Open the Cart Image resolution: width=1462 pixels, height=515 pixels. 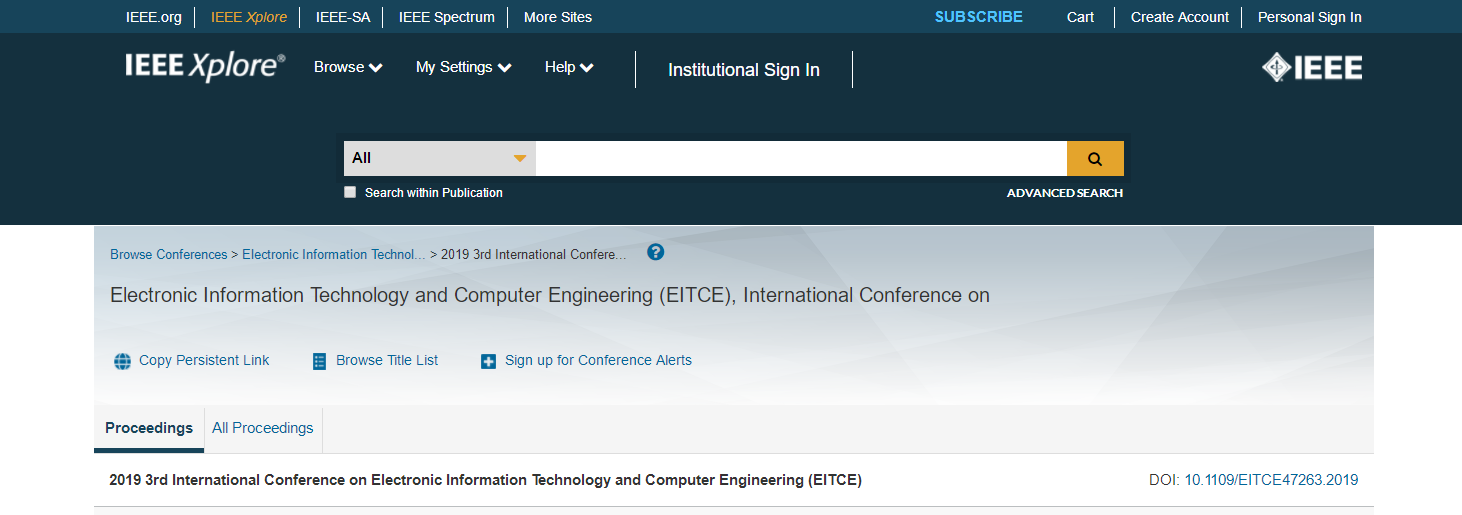tap(1080, 17)
